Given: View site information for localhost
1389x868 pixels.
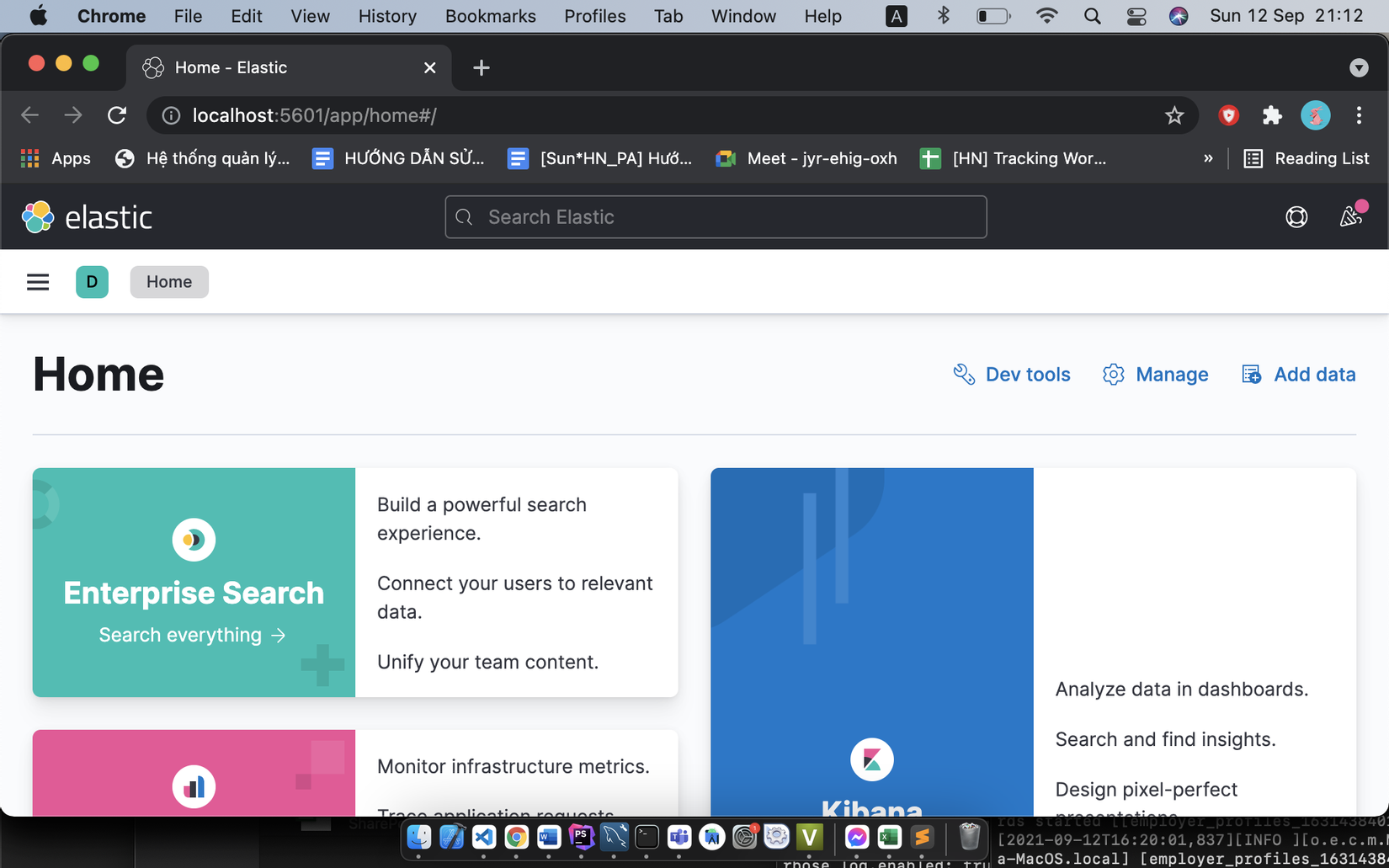Looking at the screenshot, I should 171,115.
